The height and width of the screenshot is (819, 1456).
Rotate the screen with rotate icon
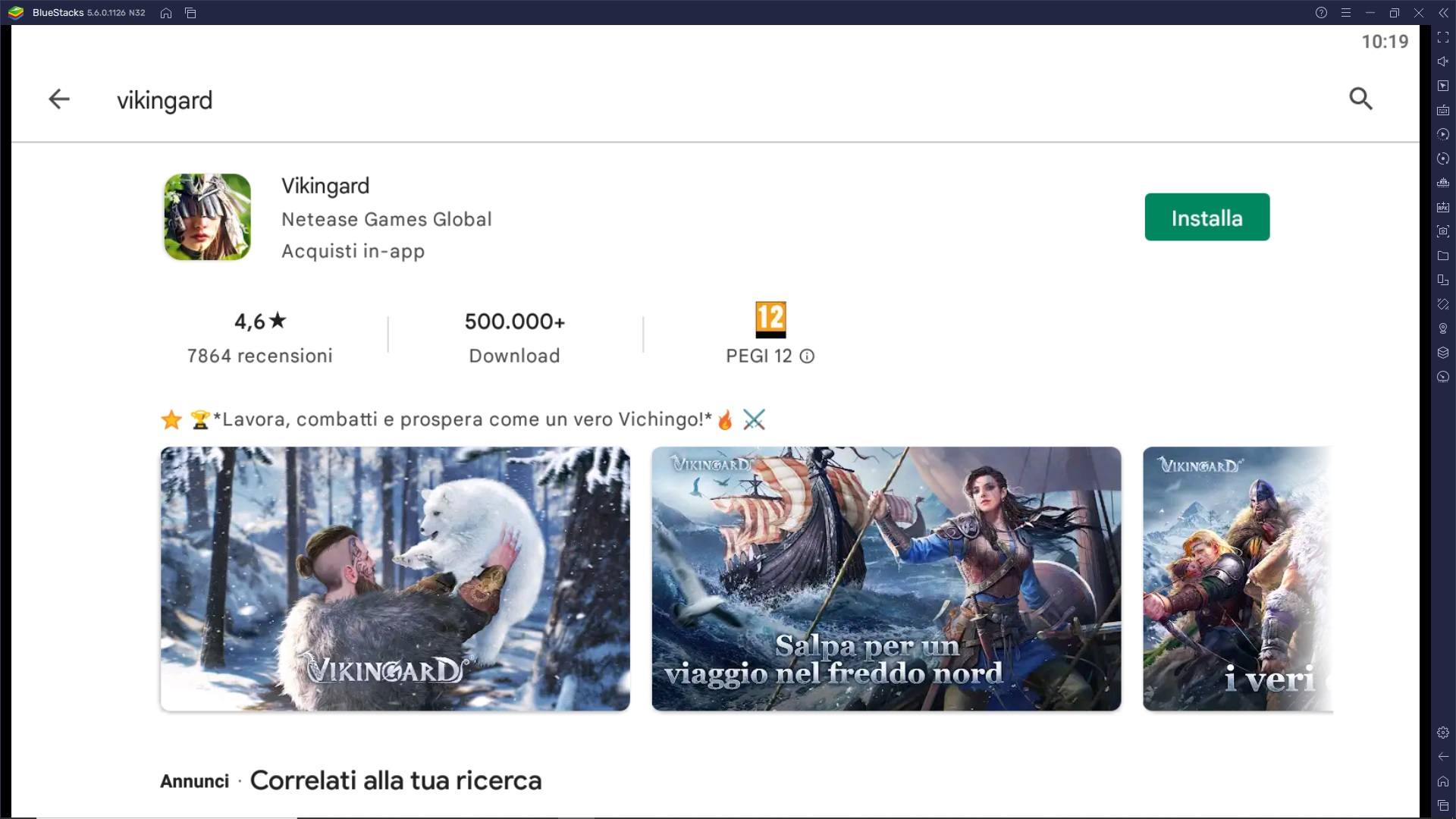[1443, 304]
